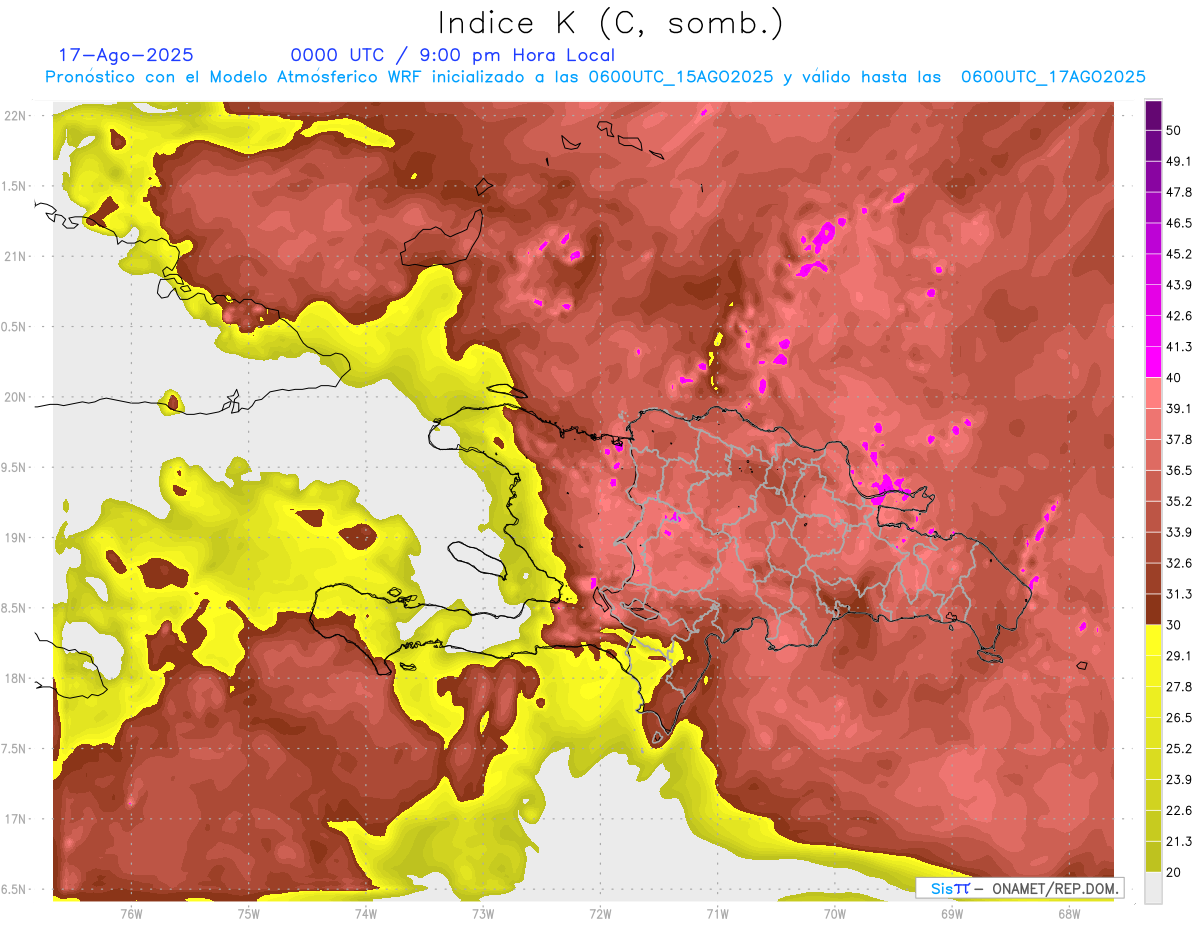Click the latitude label '9.5N'
The width and height of the screenshot is (1200, 927).
coord(13,467)
